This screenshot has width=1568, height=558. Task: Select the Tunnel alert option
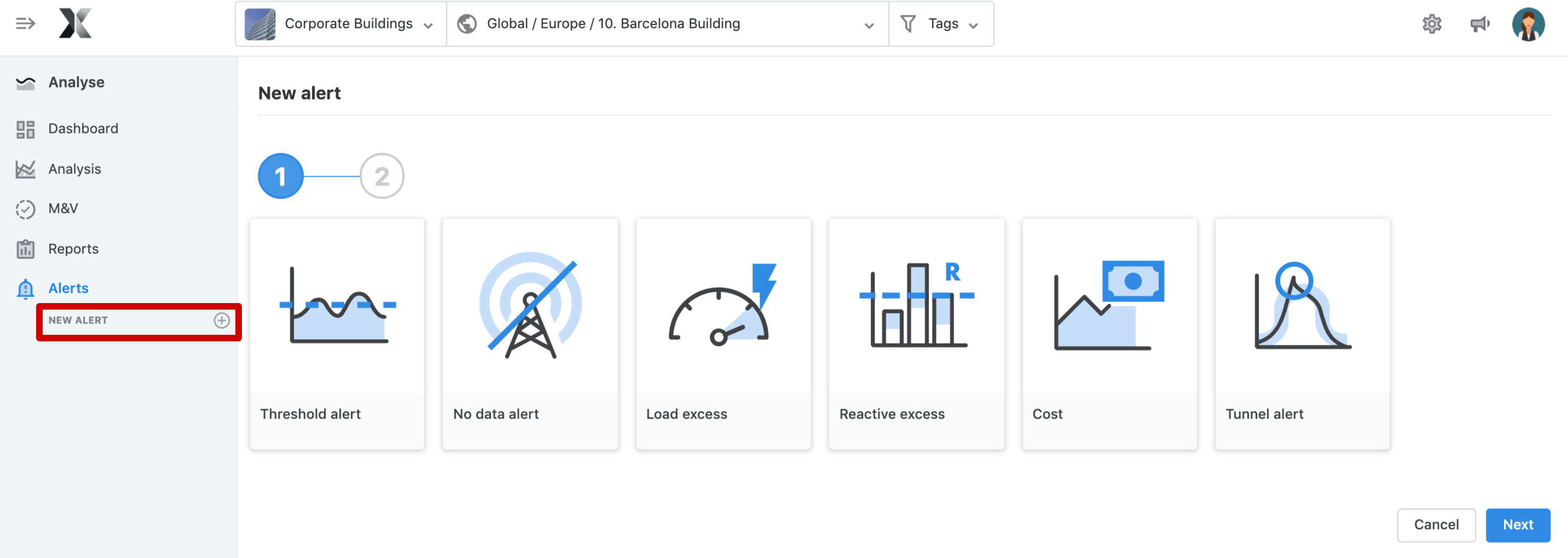coord(1301,334)
